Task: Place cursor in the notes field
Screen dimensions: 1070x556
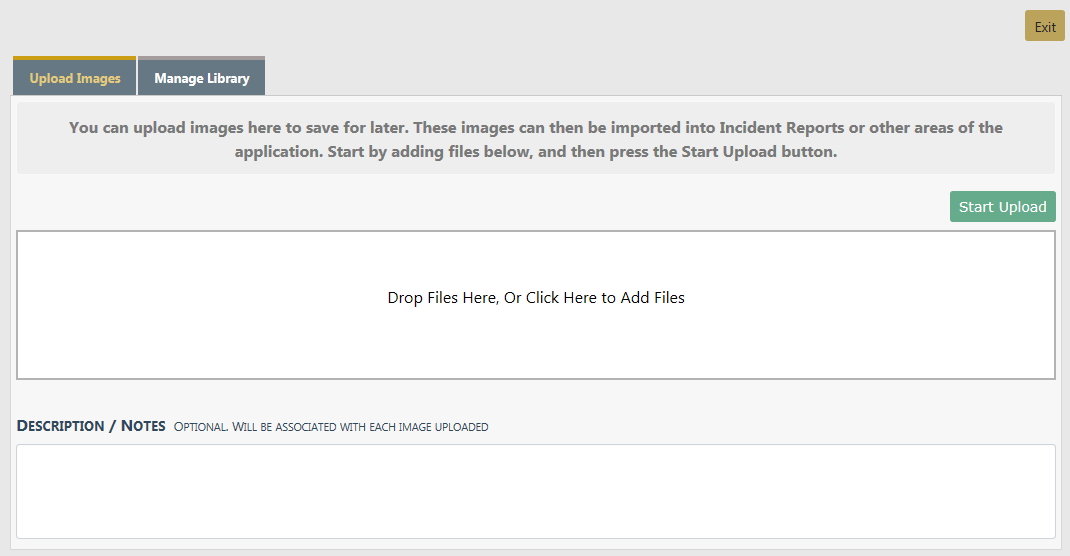Action: (535, 491)
